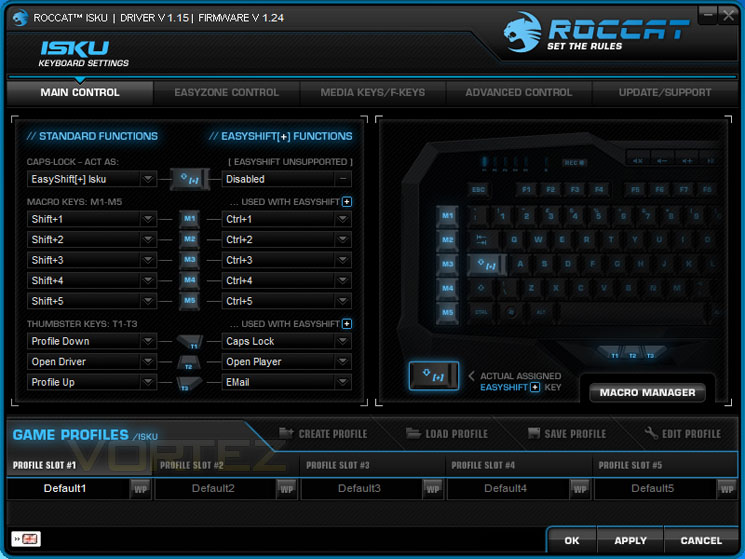Confirm with the OK button
The height and width of the screenshot is (559, 745).
[572, 540]
